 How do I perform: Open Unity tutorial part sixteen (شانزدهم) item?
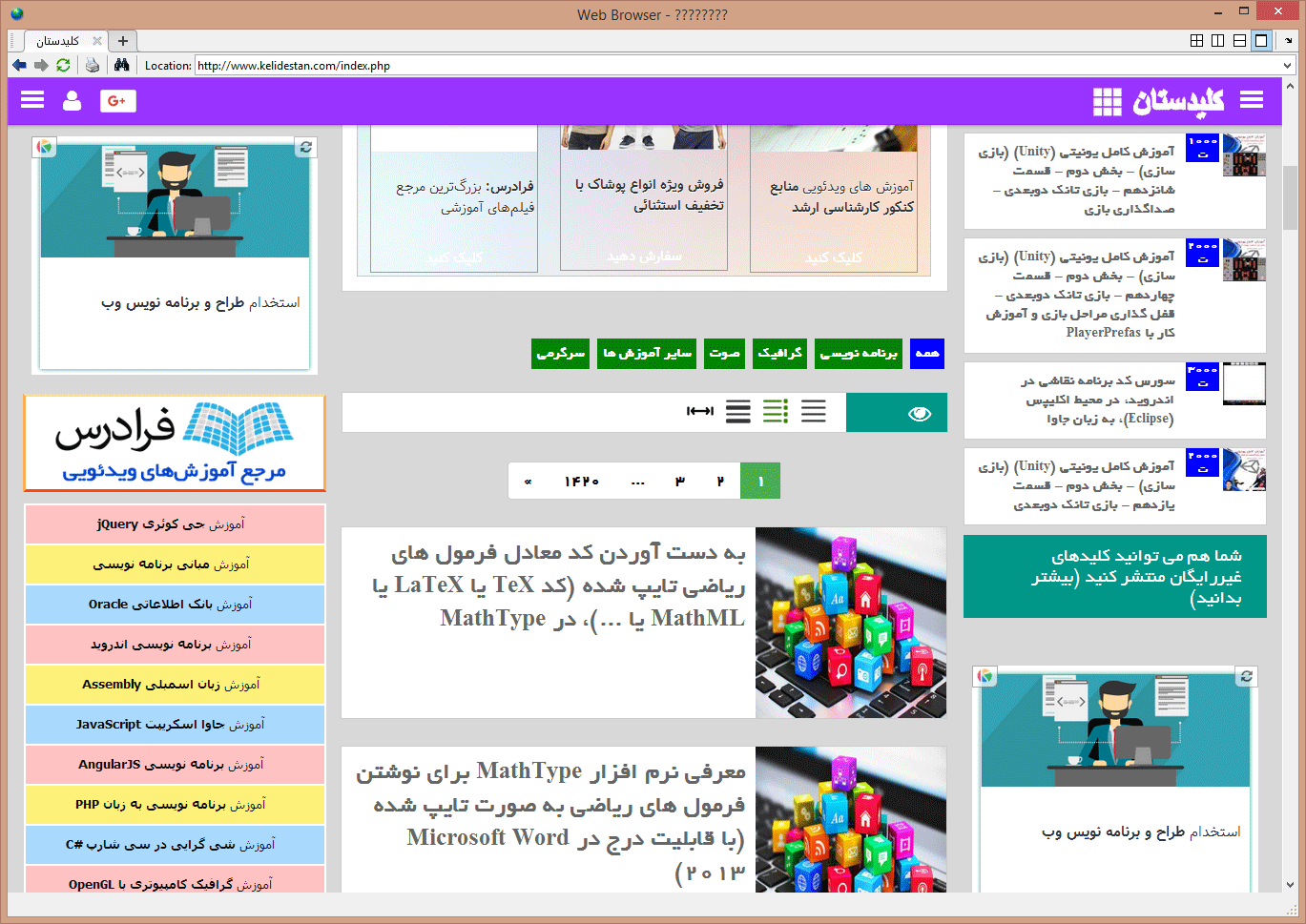pyautogui.click(x=1115, y=181)
